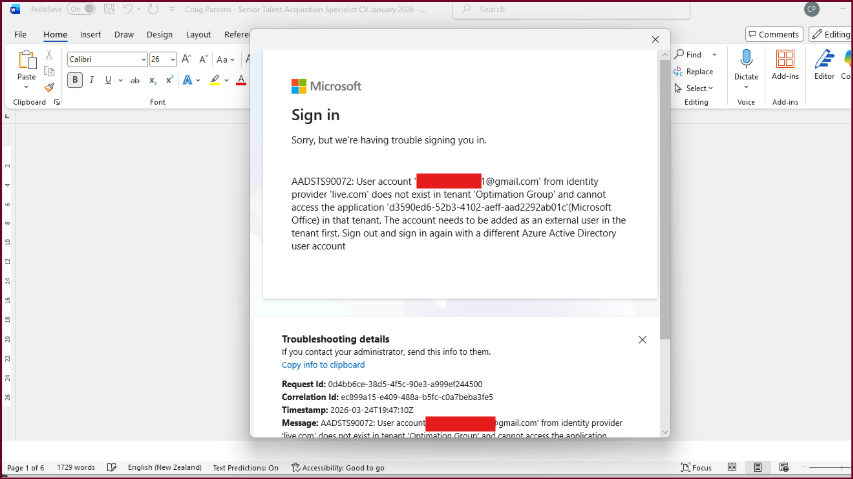
Task: Open the Change Case Aa dropdown
Action: coord(225,59)
